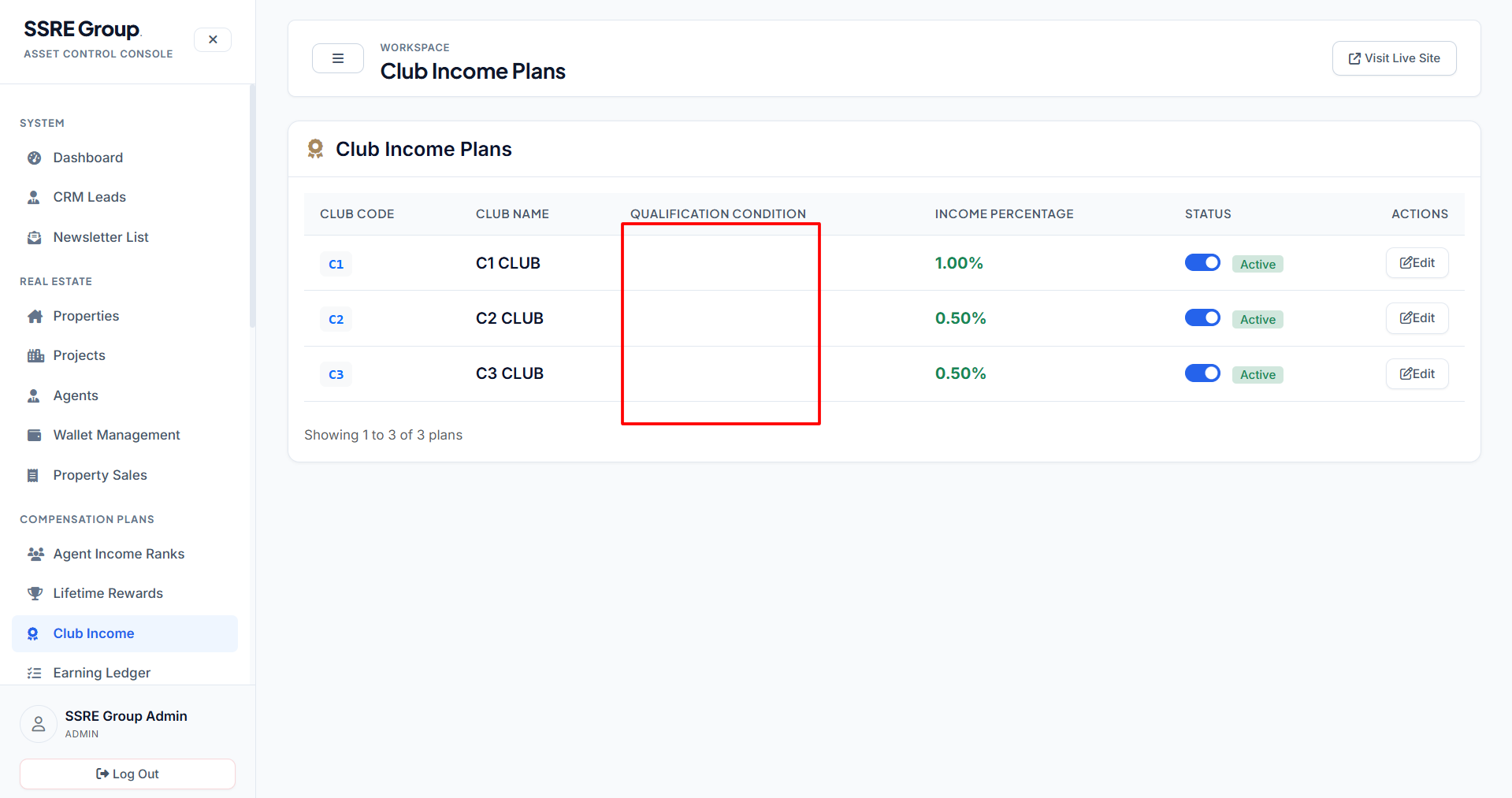1512x798 pixels.
Task: Close the sidebar using the X button
Action: click(213, 39)
